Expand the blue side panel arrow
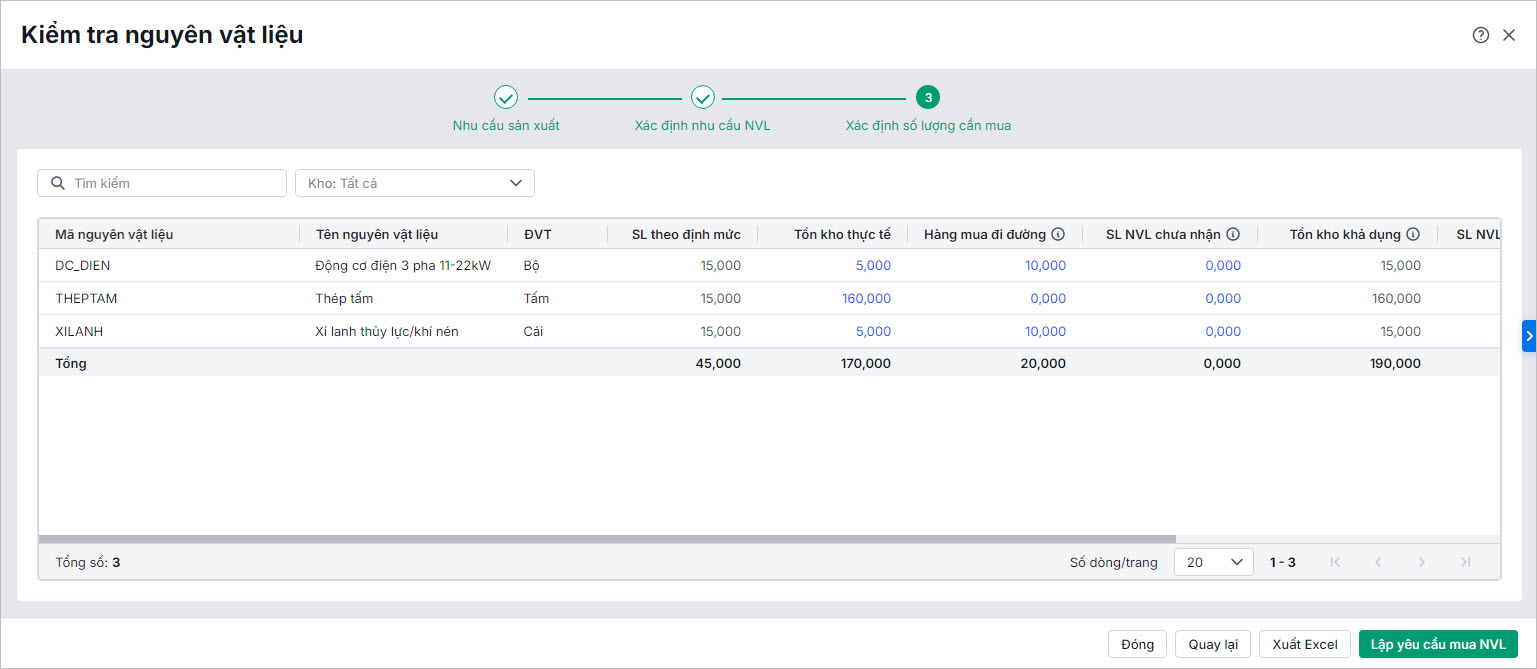1537x669 pixels. tap(1528, 336)
